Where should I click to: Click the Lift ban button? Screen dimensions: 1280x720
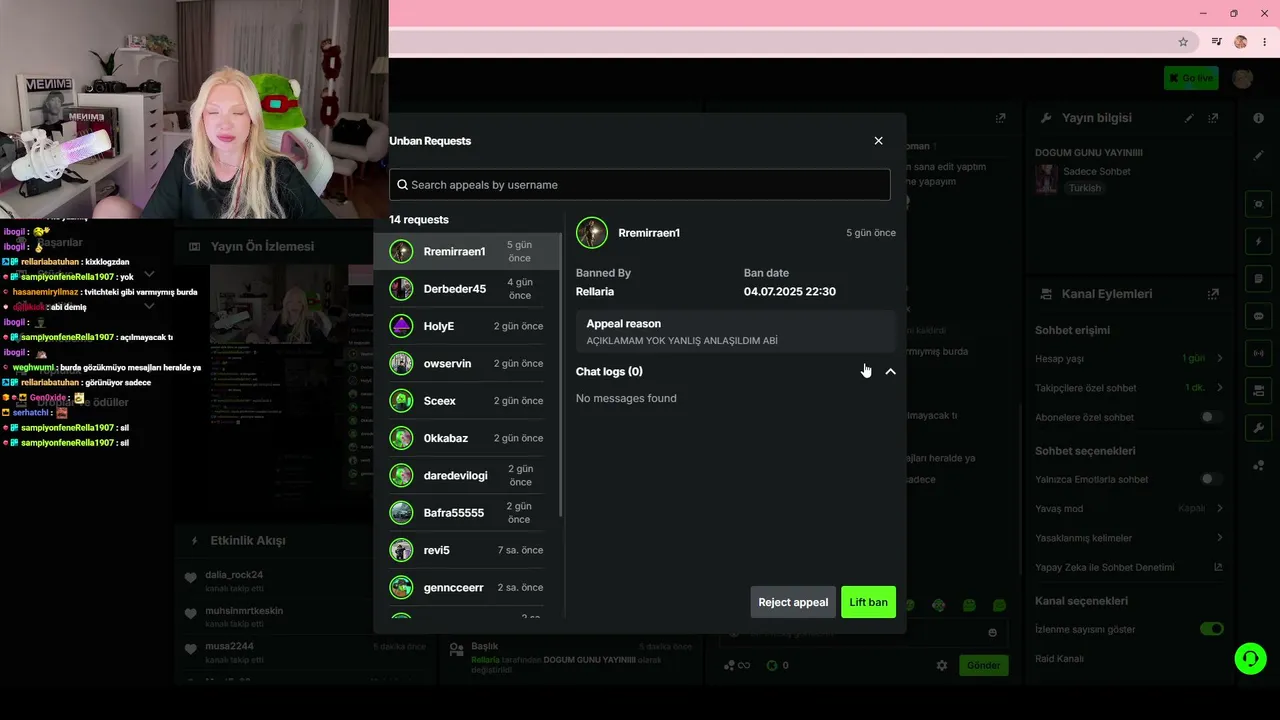tap(868, 602)
